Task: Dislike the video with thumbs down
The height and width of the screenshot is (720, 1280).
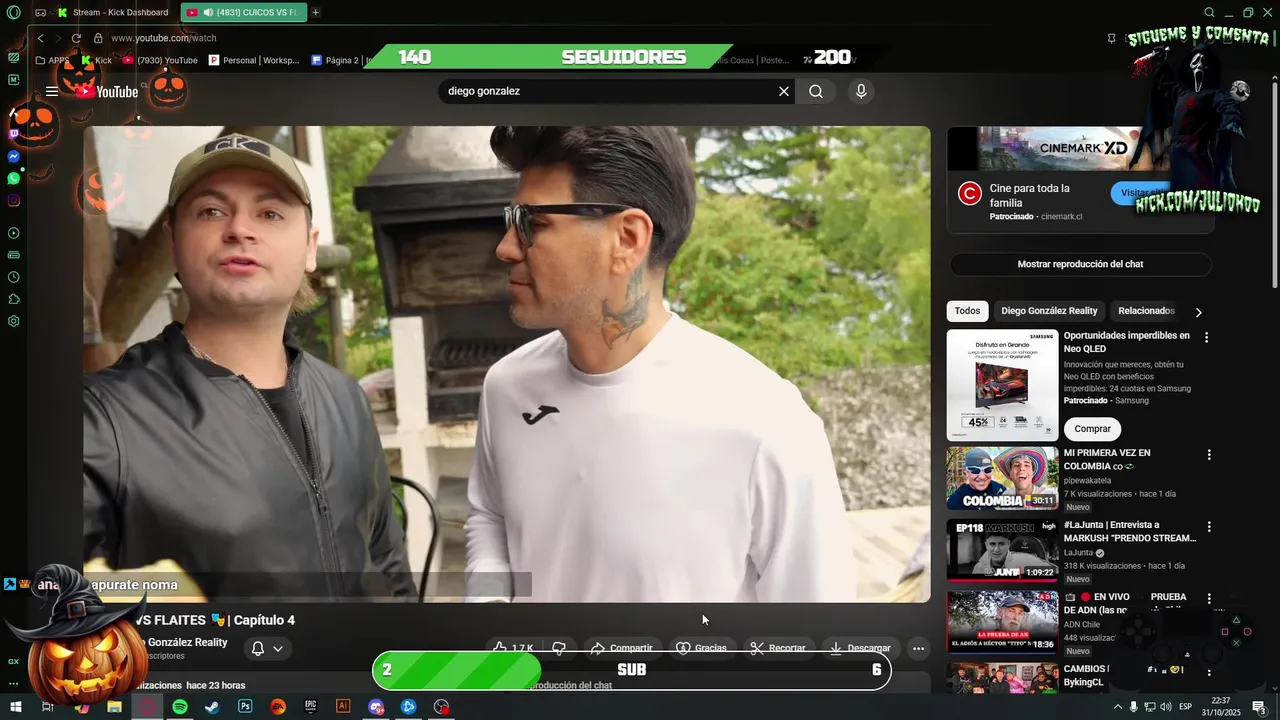Action: (559, 648)
